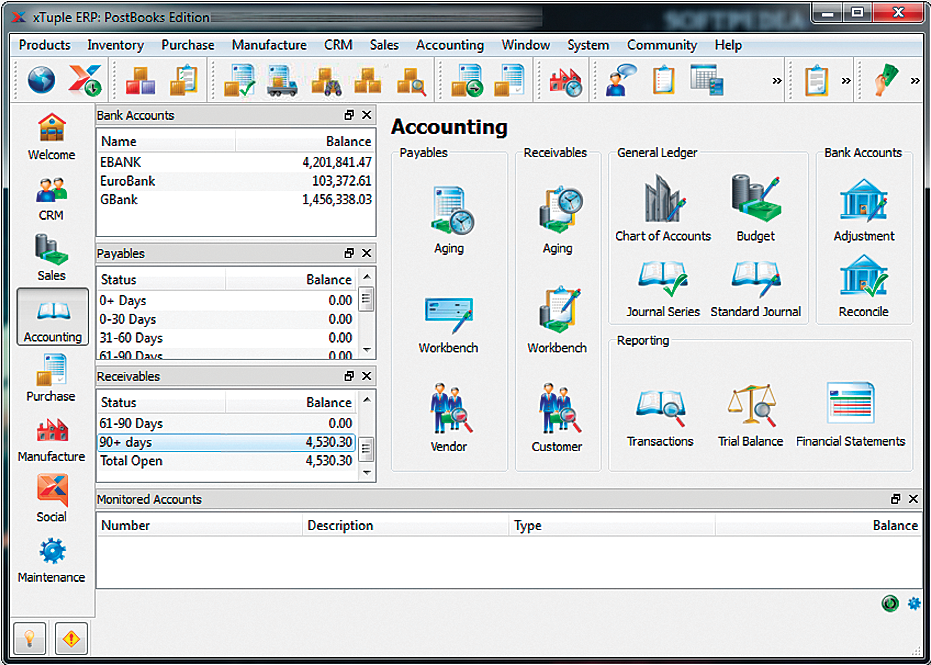The height and width of the screenshot is (665, 931).
Task: Open the globe web browser toolbar icon
Action: (42, 80)
